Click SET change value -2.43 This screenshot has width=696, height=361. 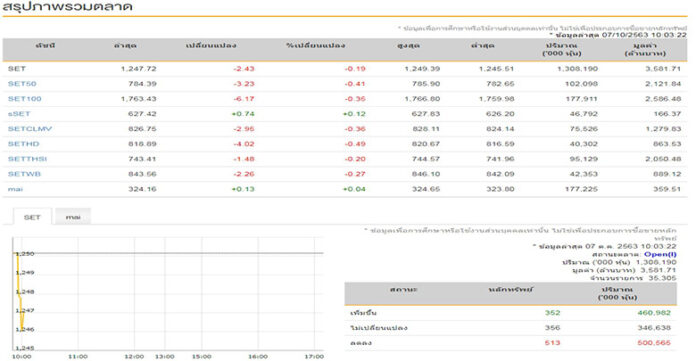coord(244,68)
